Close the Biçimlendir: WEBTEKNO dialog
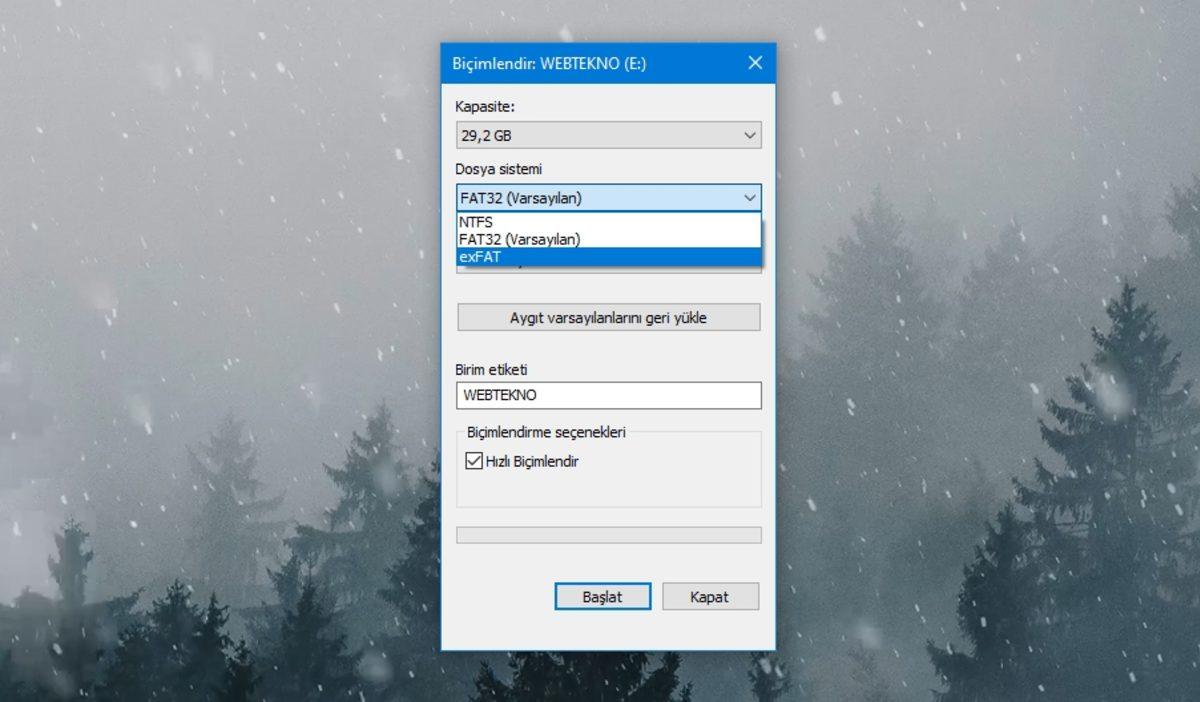The width and height of the screenshot is (1200, 702). click(755, 62)
